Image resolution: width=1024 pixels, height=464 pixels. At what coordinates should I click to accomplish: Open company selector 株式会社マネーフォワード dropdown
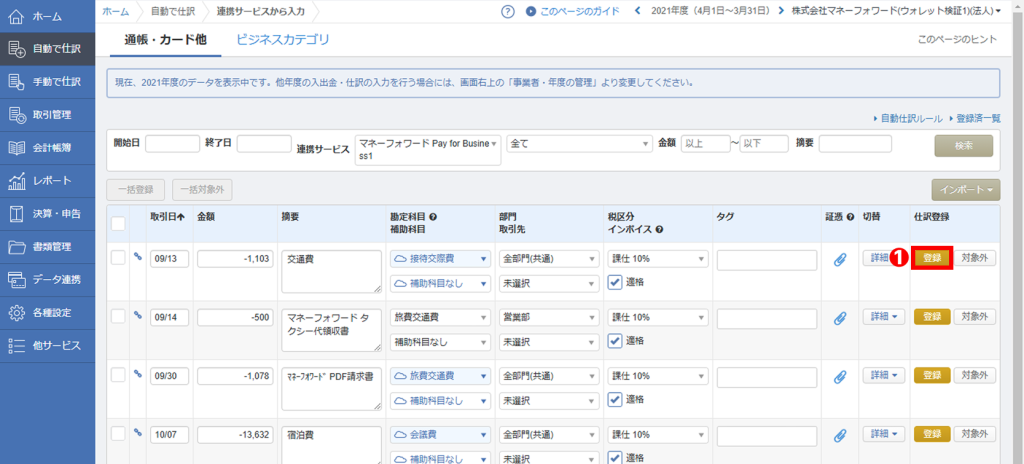click(x=895, y=11)
